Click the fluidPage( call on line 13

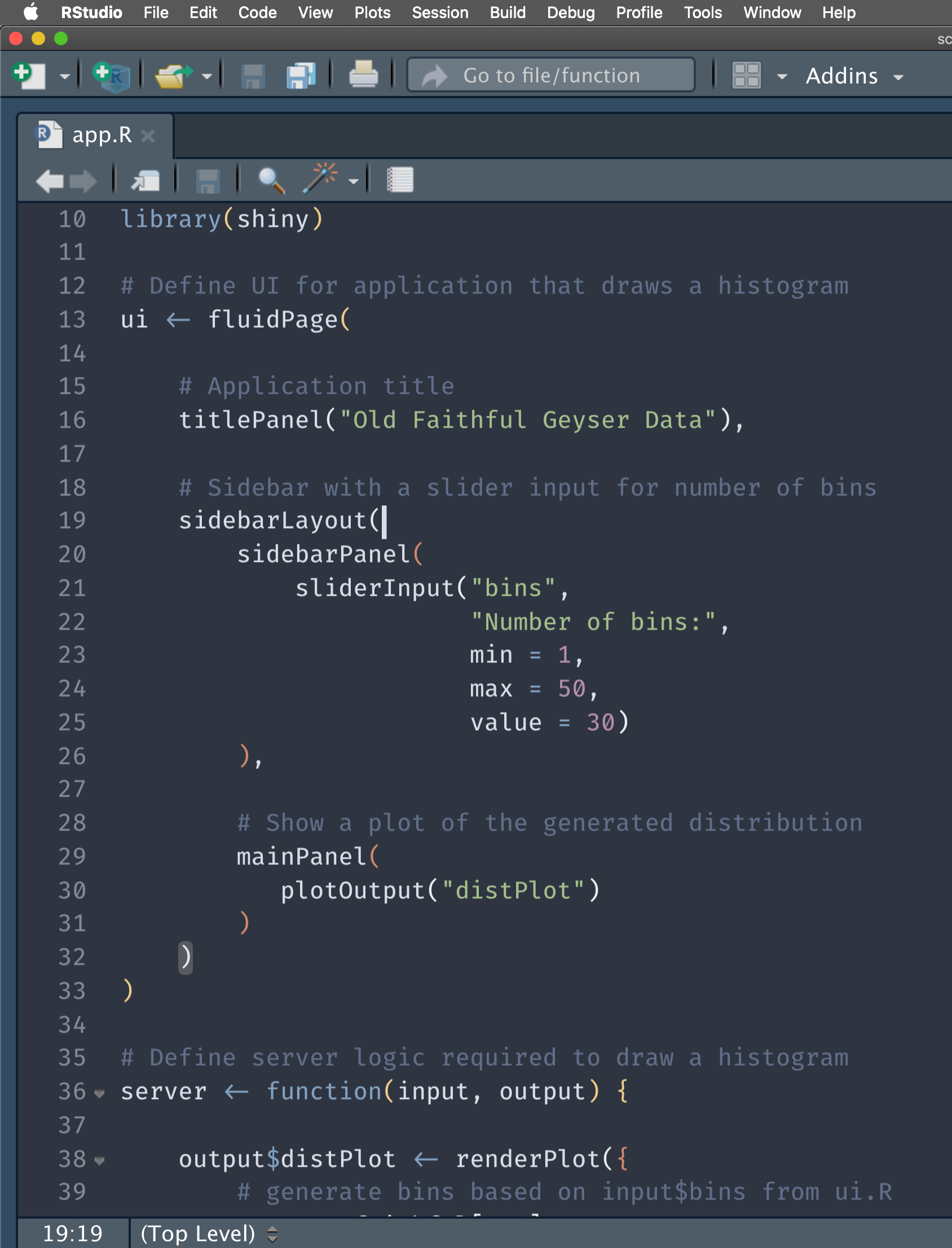tap(279, 320)
